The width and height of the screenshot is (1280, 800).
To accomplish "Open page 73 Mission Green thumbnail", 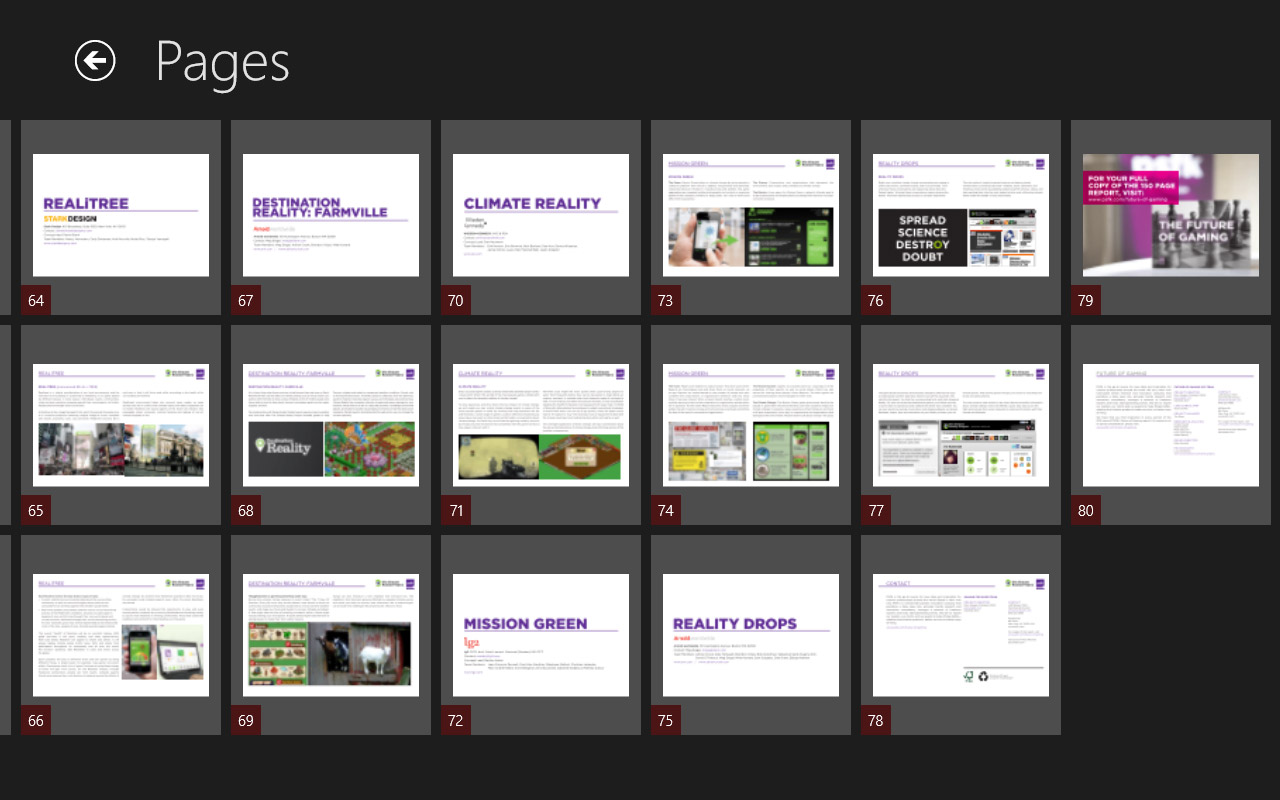I will (751, 215).
